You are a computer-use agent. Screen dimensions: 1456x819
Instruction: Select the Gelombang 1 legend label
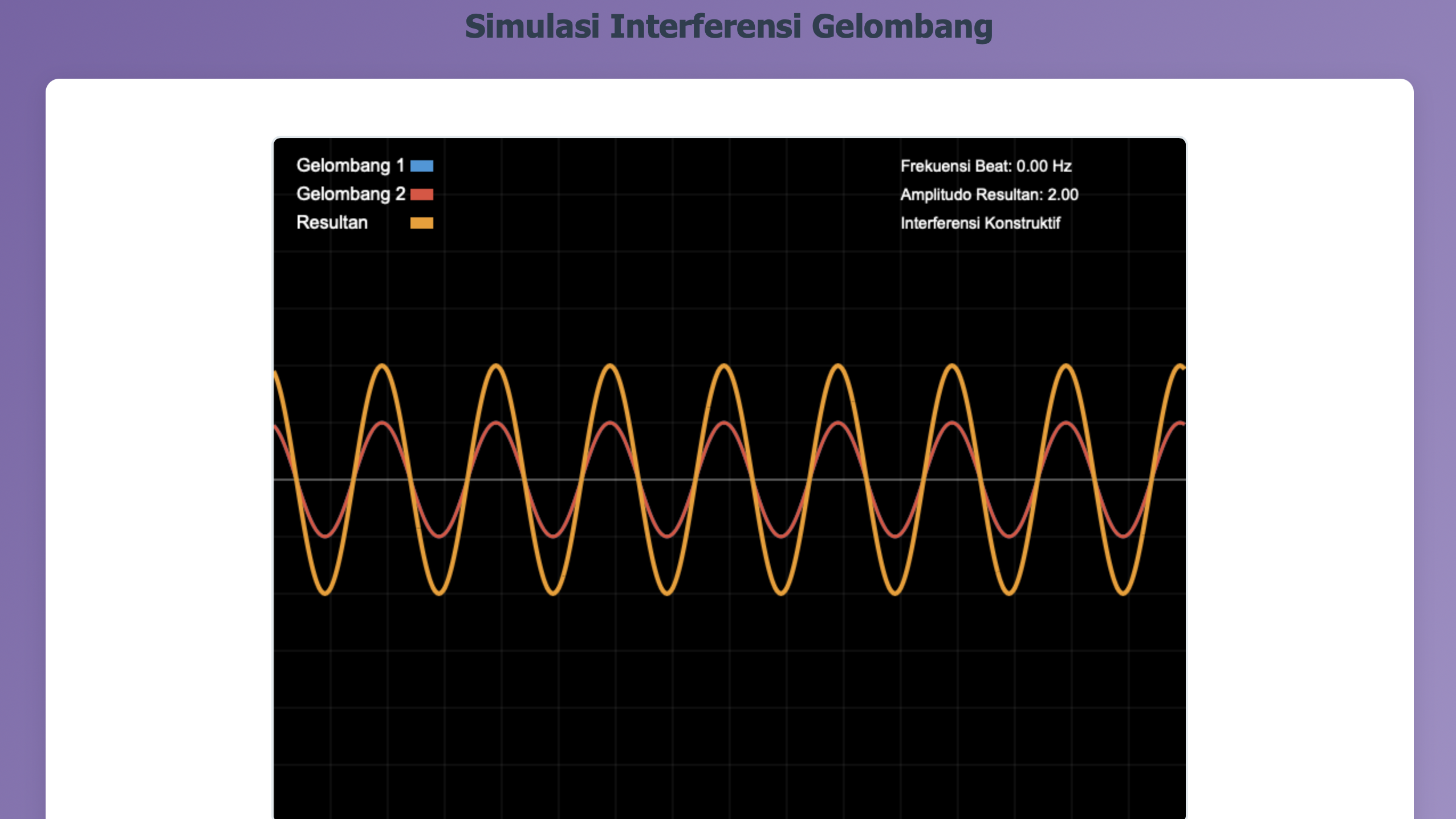click(350, 166)
